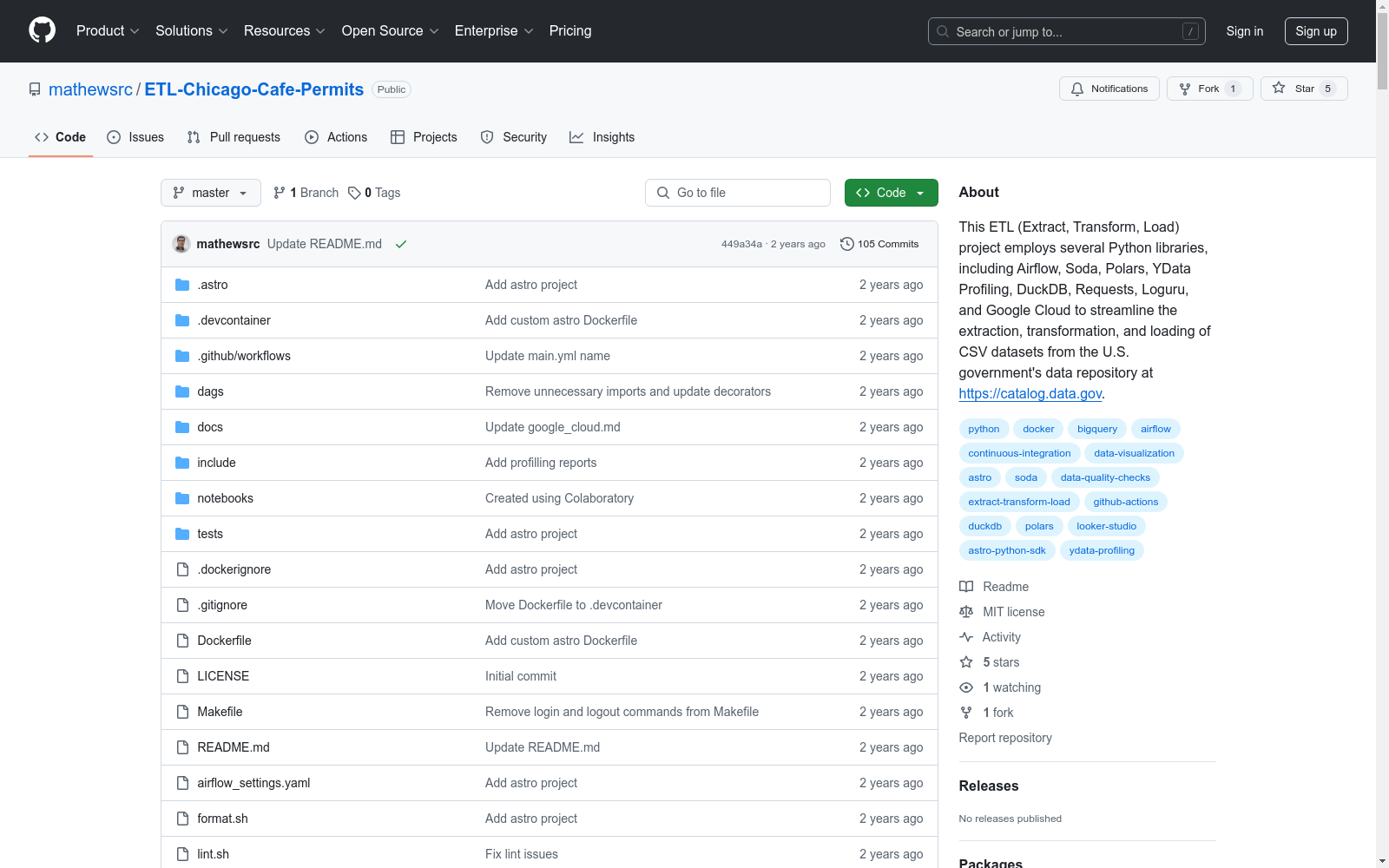Star the ETL-Chicago-Cafe-Permits repository
Screen dimensions: 1389x868
pos(1303,89)
